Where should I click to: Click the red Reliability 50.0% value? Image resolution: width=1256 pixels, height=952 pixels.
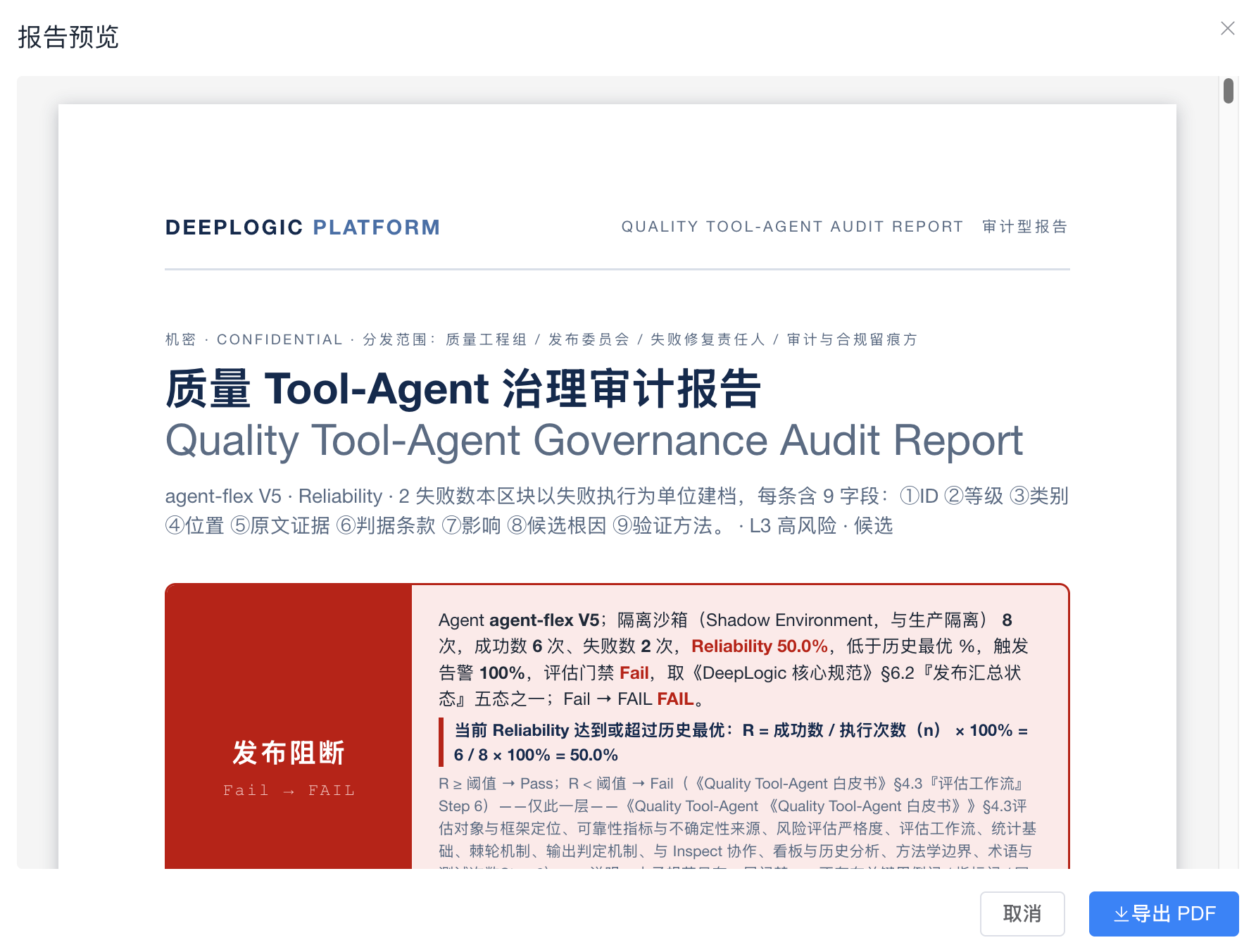click(x=759, y=646)
